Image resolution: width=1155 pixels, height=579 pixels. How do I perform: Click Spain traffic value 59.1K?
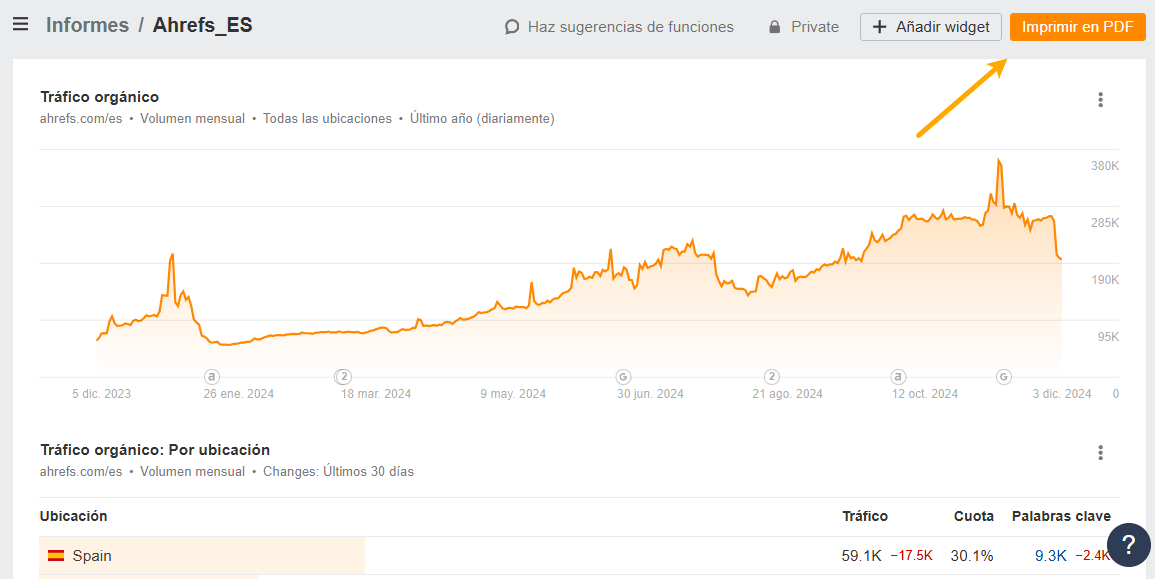click(x=861, y=556)
